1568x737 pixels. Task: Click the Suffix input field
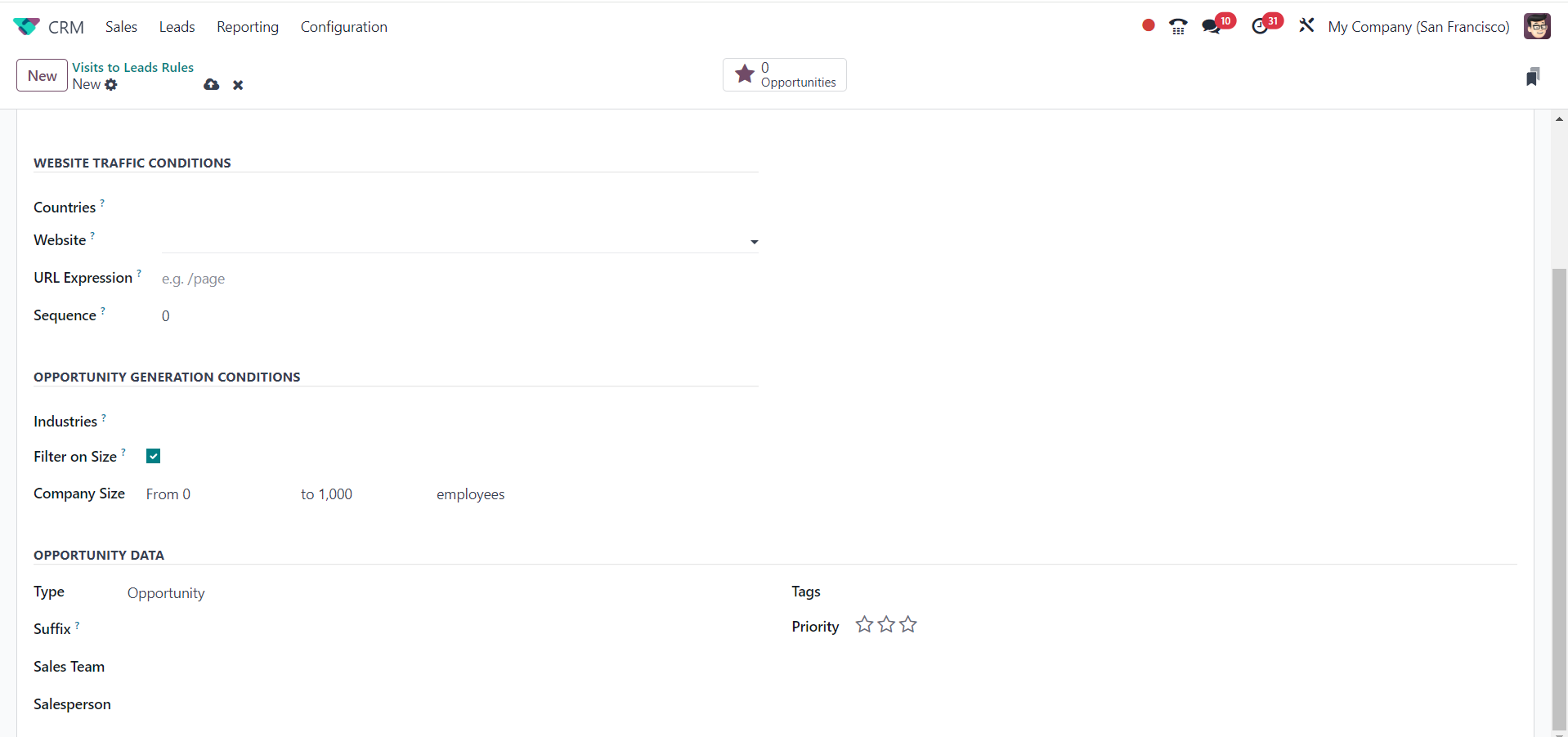(441, 629)
